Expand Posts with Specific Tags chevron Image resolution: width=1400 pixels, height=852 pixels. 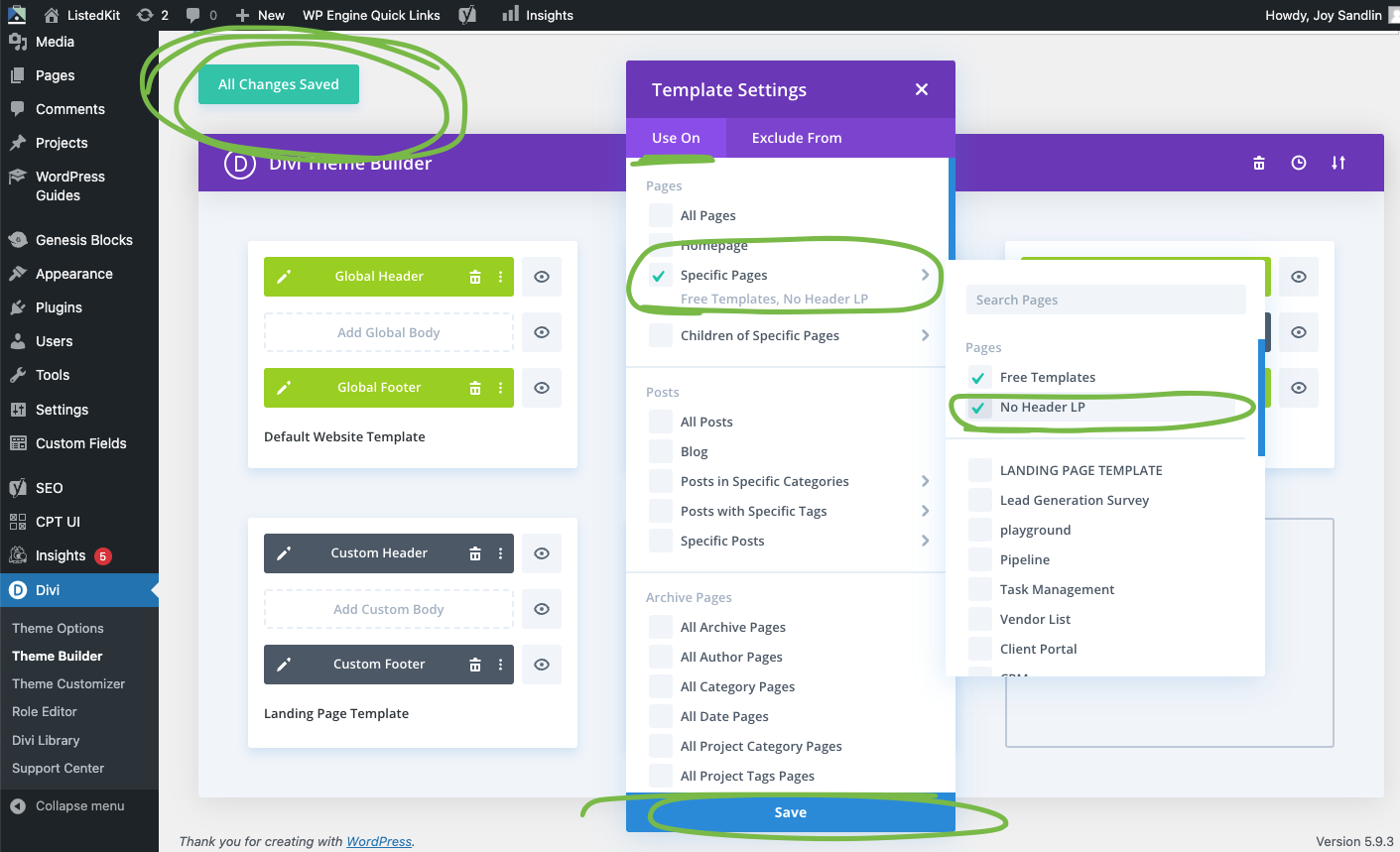point(925,511)
